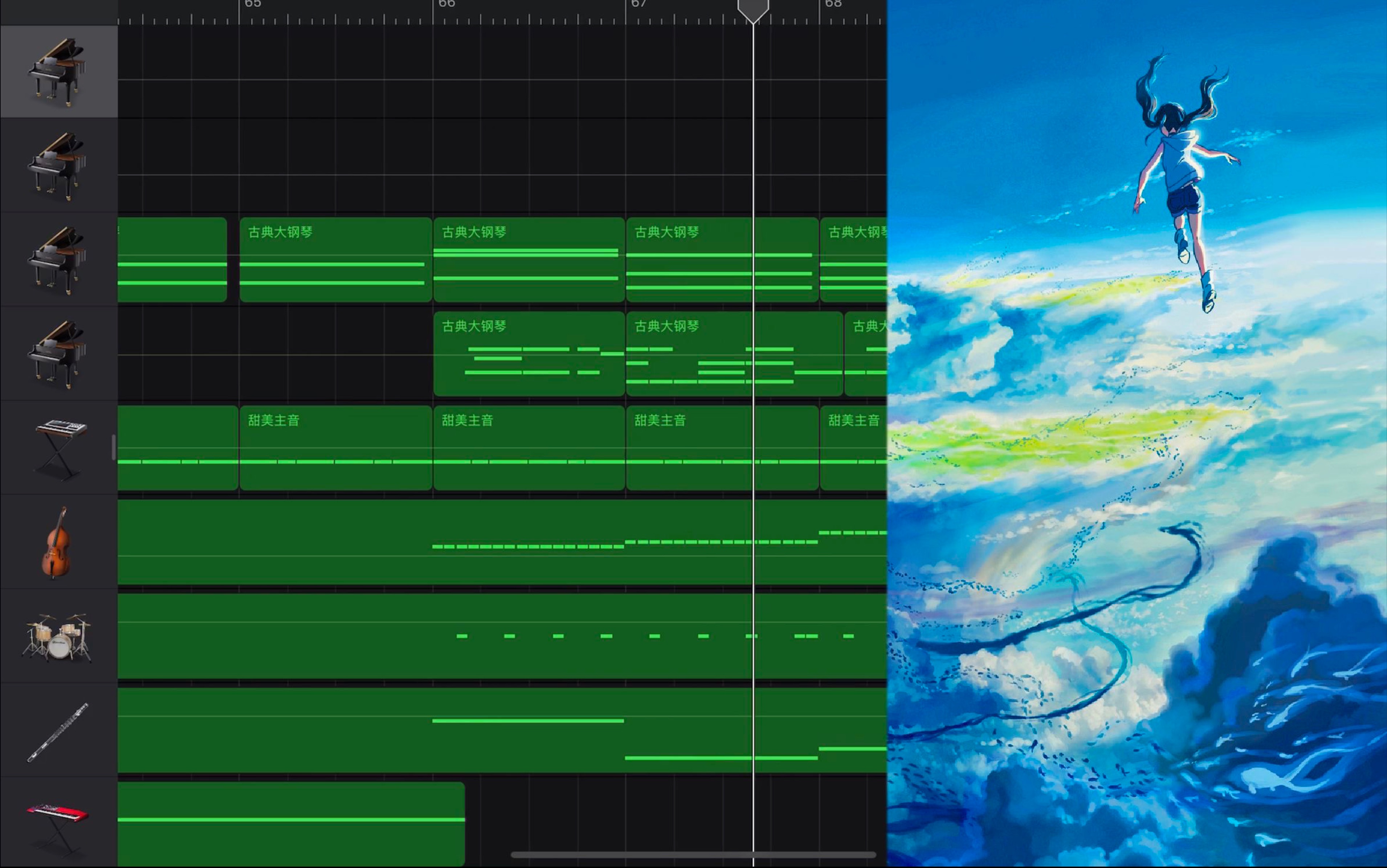This screenshot has width=1387, height=868.
Task: Select the flute track icon
Action: click(57, 732)
